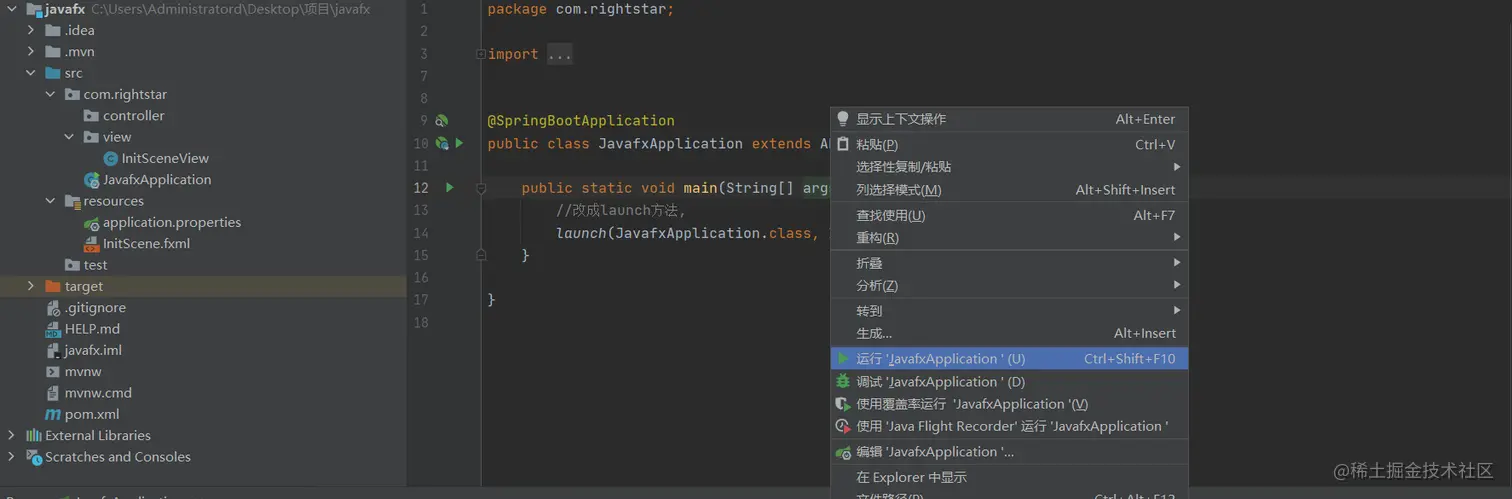Click the '//改成launch方法,' comment
1512x499 pixels.
[x=620, y=210]
